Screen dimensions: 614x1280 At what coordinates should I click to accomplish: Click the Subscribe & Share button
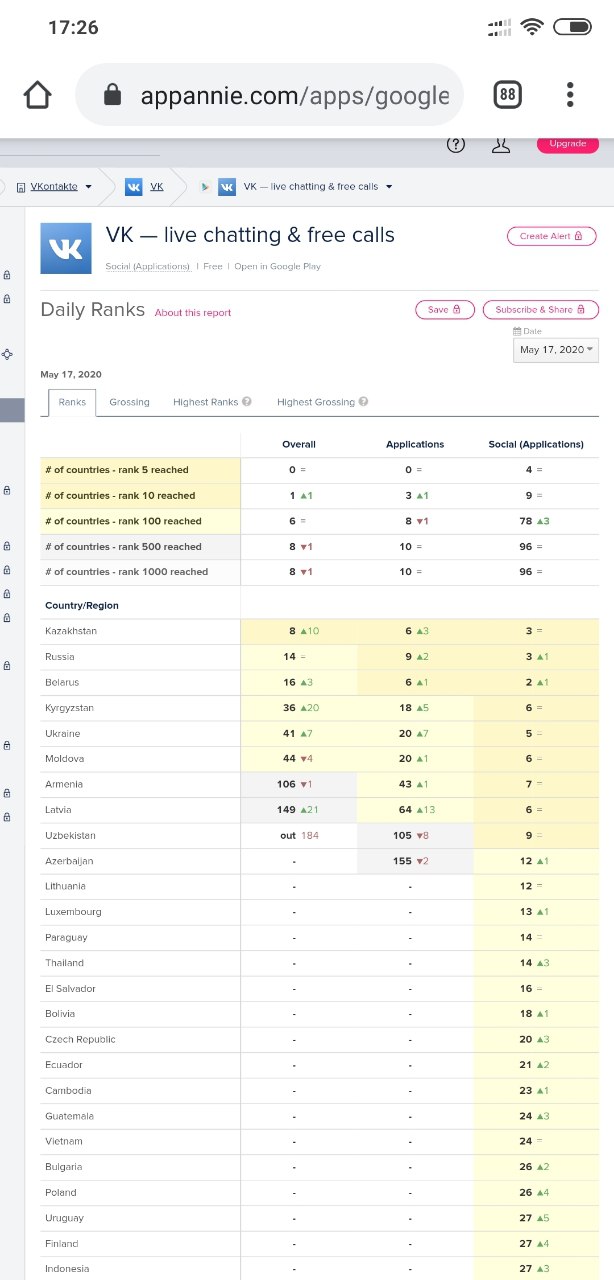[x=541, y=310]
